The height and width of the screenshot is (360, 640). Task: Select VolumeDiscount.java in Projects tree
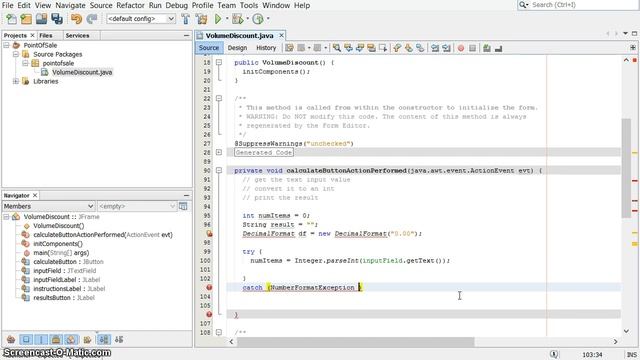coord(82,72)
